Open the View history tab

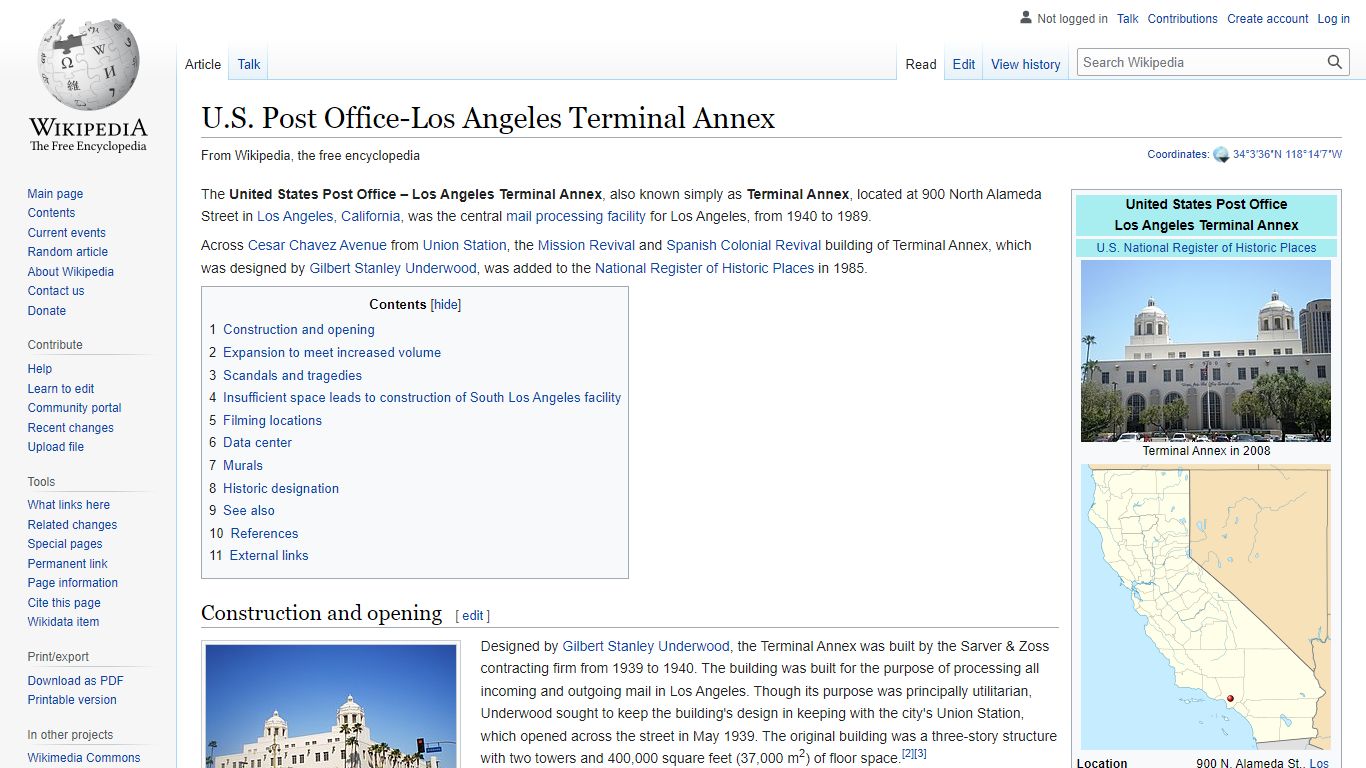(x=1026, y=64)
